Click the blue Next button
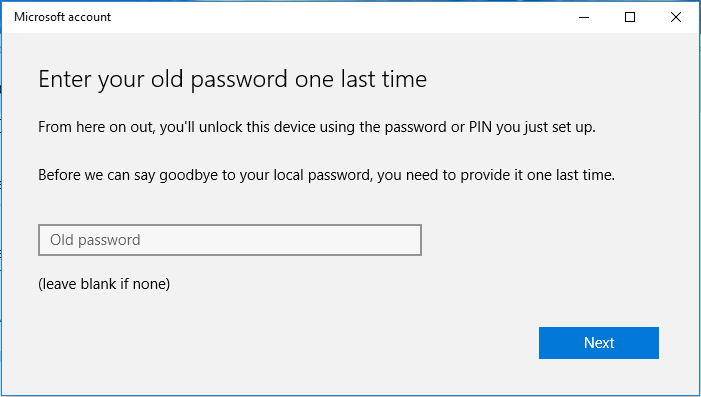This screenshot has width=701, height=397. [x=599, y=343]
